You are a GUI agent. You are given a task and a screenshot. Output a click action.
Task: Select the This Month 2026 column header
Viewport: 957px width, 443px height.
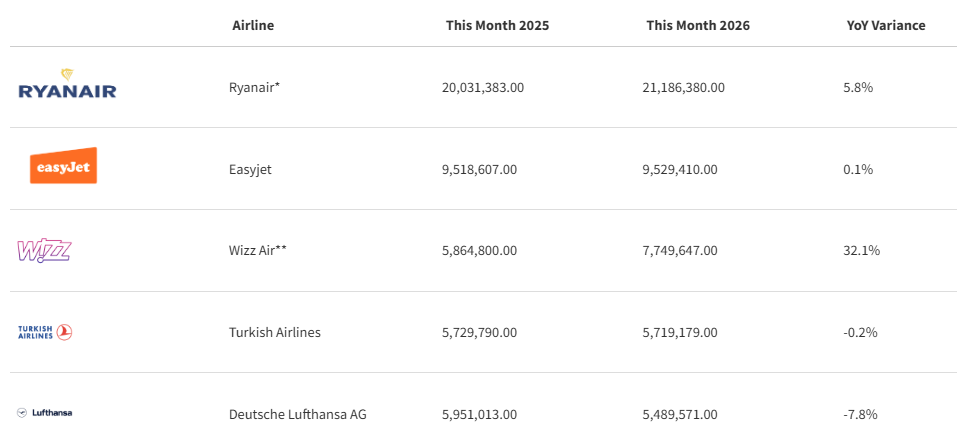[x=698, y=26]
